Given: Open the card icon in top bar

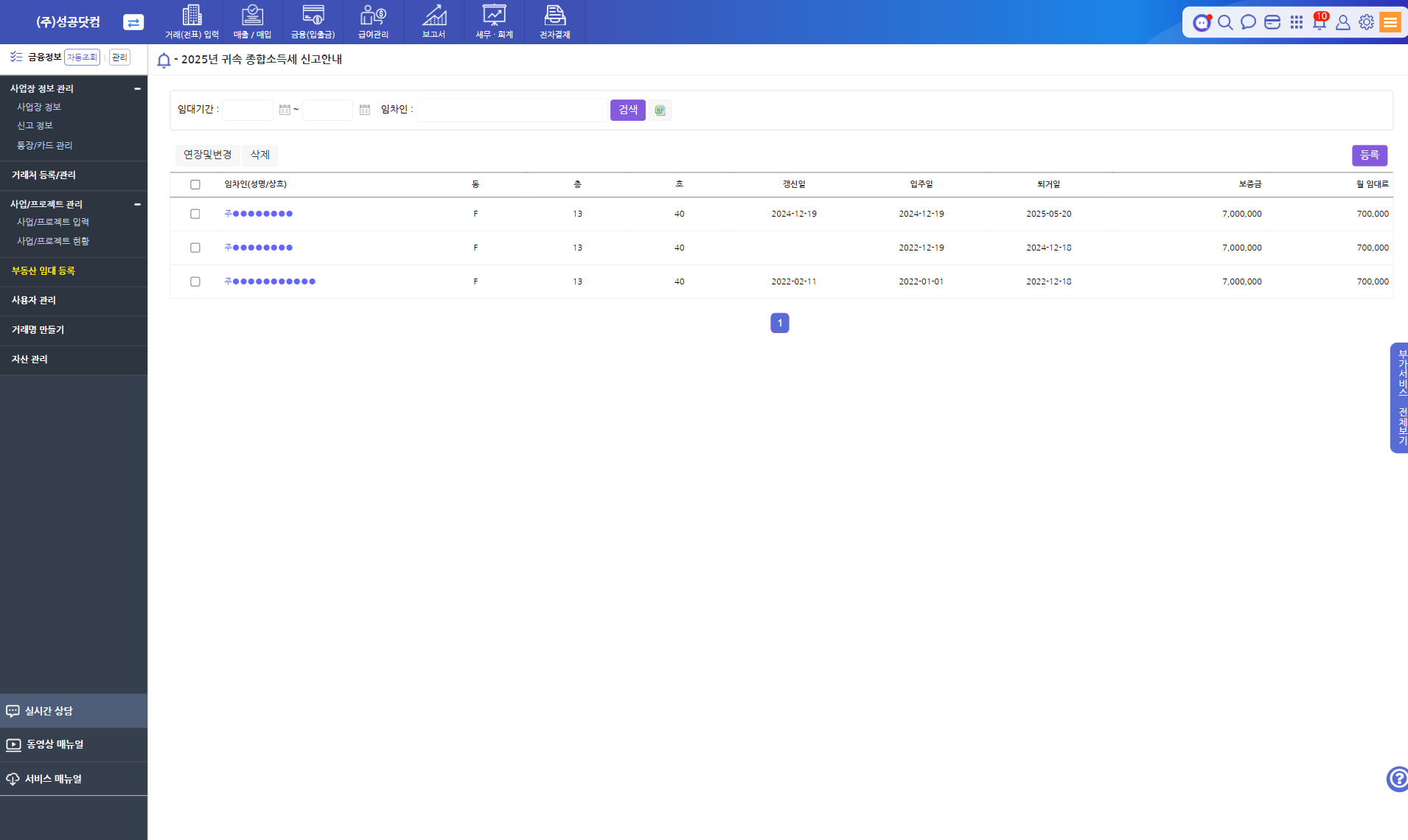Looking at the screenshot, I should 1272,22.
